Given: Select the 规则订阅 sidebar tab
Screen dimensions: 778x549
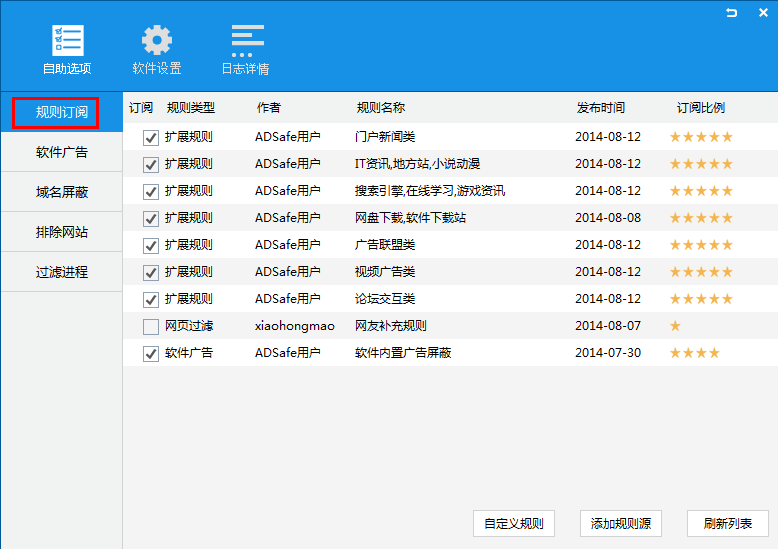Looking at the screenshot, I should point(62,112).
